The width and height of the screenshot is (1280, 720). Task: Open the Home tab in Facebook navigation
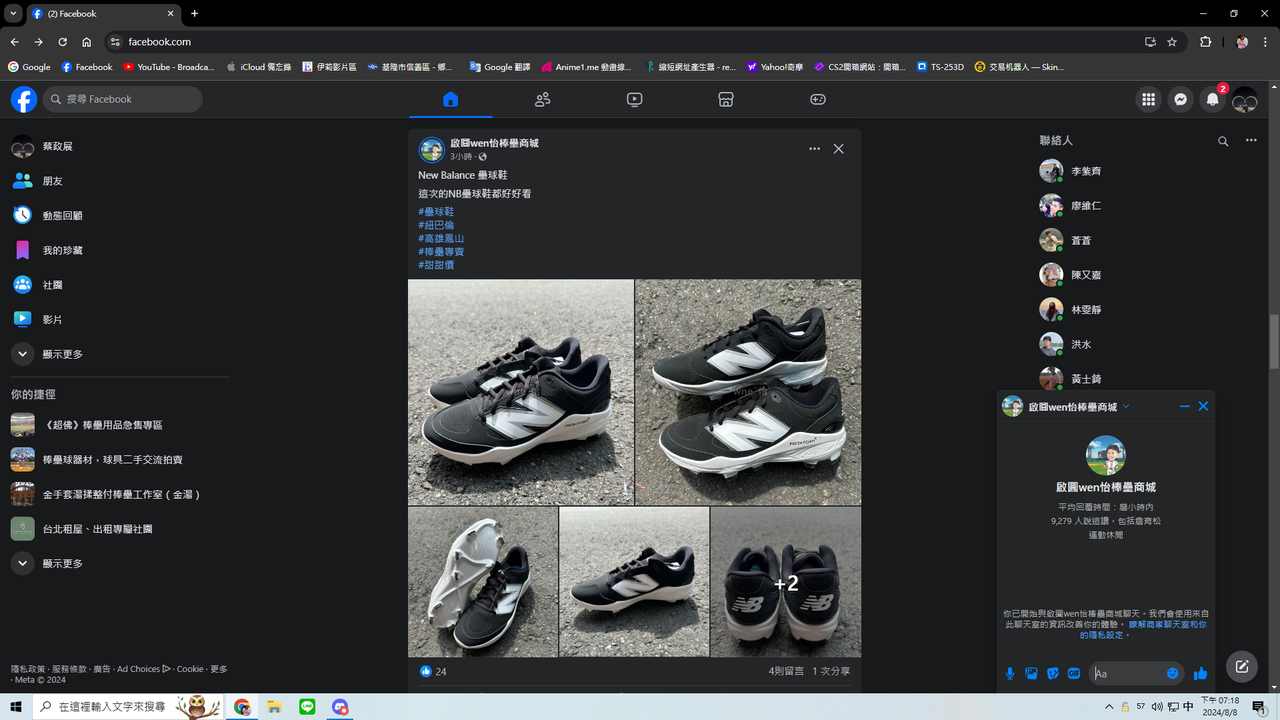(x=450, y=99)
